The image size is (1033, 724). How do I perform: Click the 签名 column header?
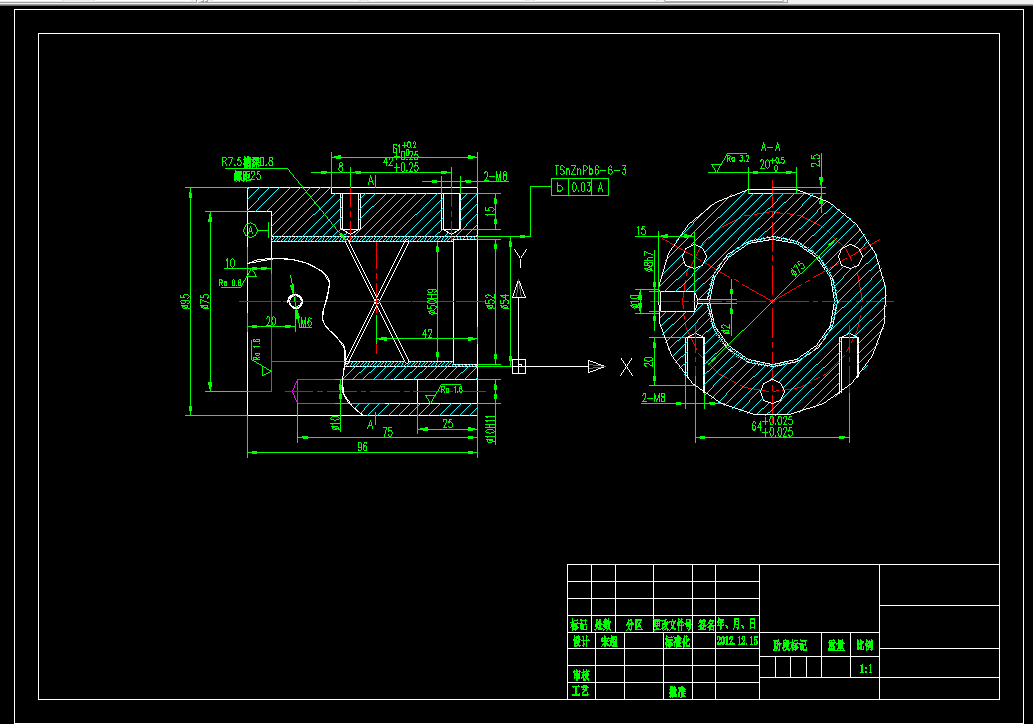pos(704,624)
